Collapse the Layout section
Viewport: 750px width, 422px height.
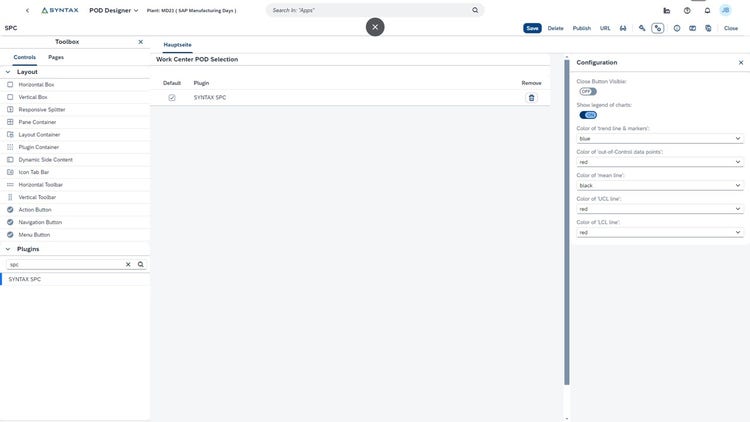click(x=8, y=72)
